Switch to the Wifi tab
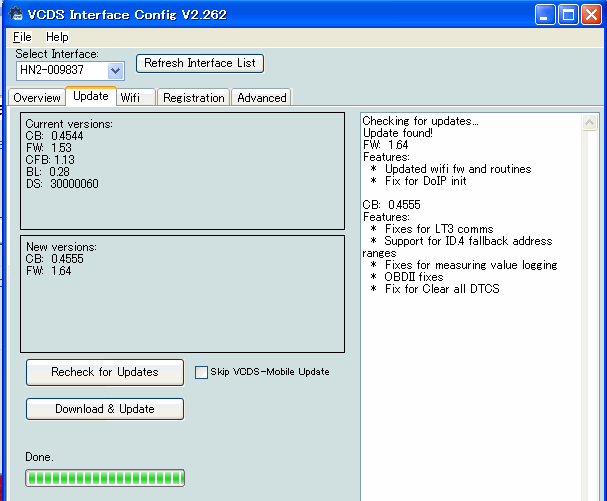This screenshot has height=501, width=607. 135,98
